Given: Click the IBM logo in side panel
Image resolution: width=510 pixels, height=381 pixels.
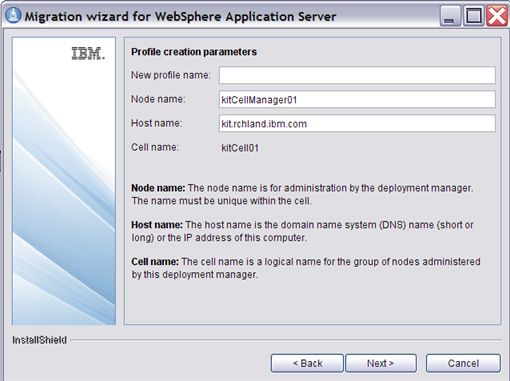Looking at the screenshot, I should point(88,53).
